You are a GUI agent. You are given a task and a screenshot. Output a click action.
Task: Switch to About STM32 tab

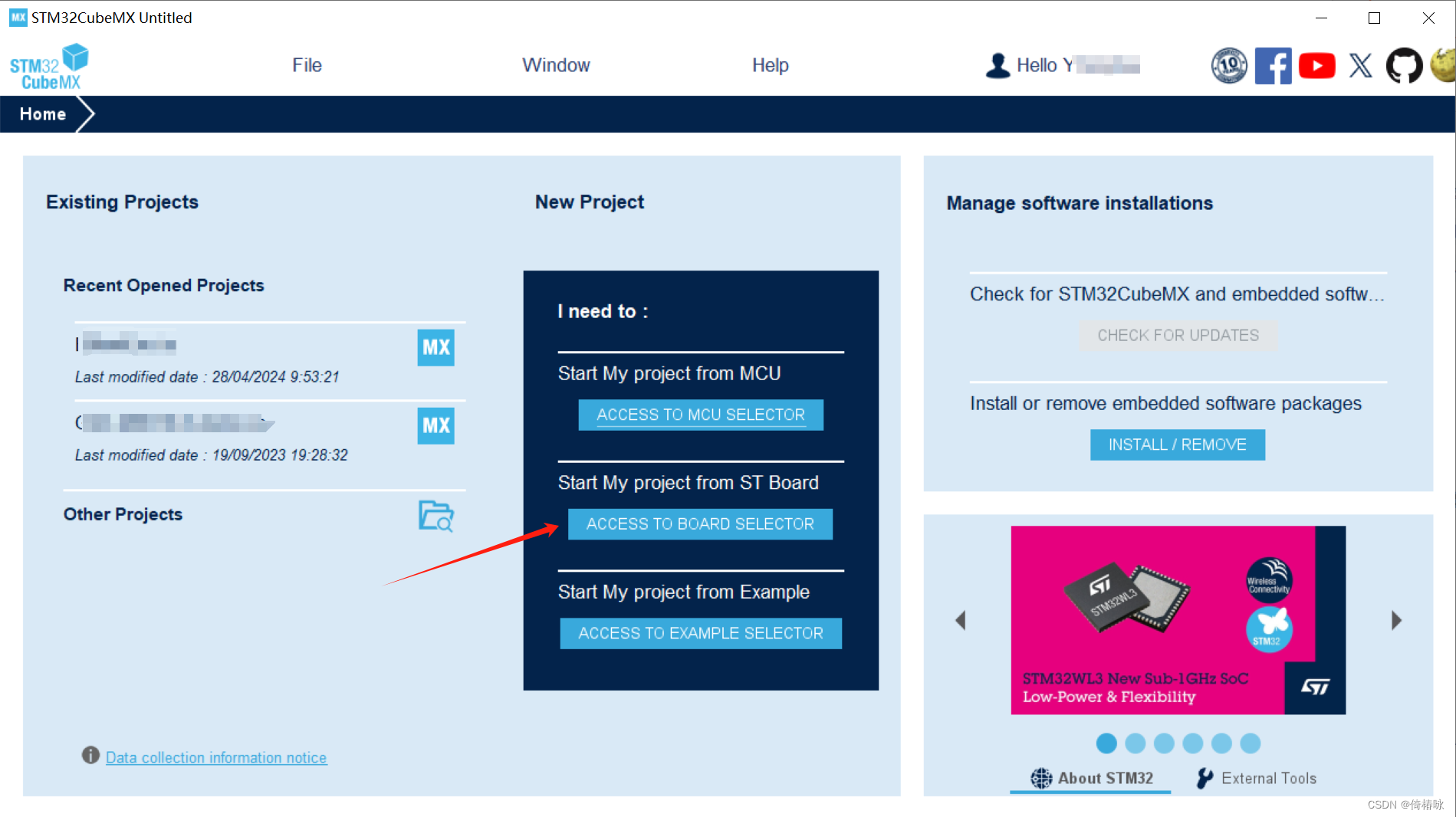pos(1091,778)
